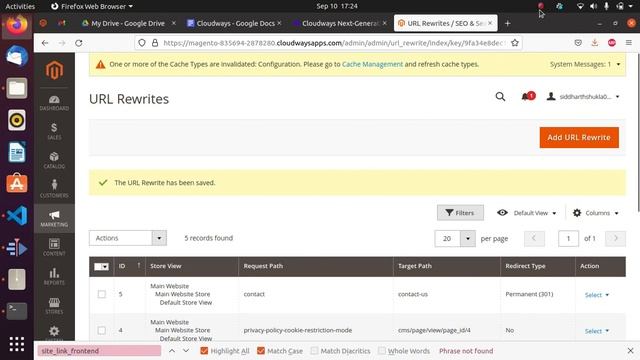Open Firefox downloads panel
The image size is (640, 360).
(x=595, y=43)
